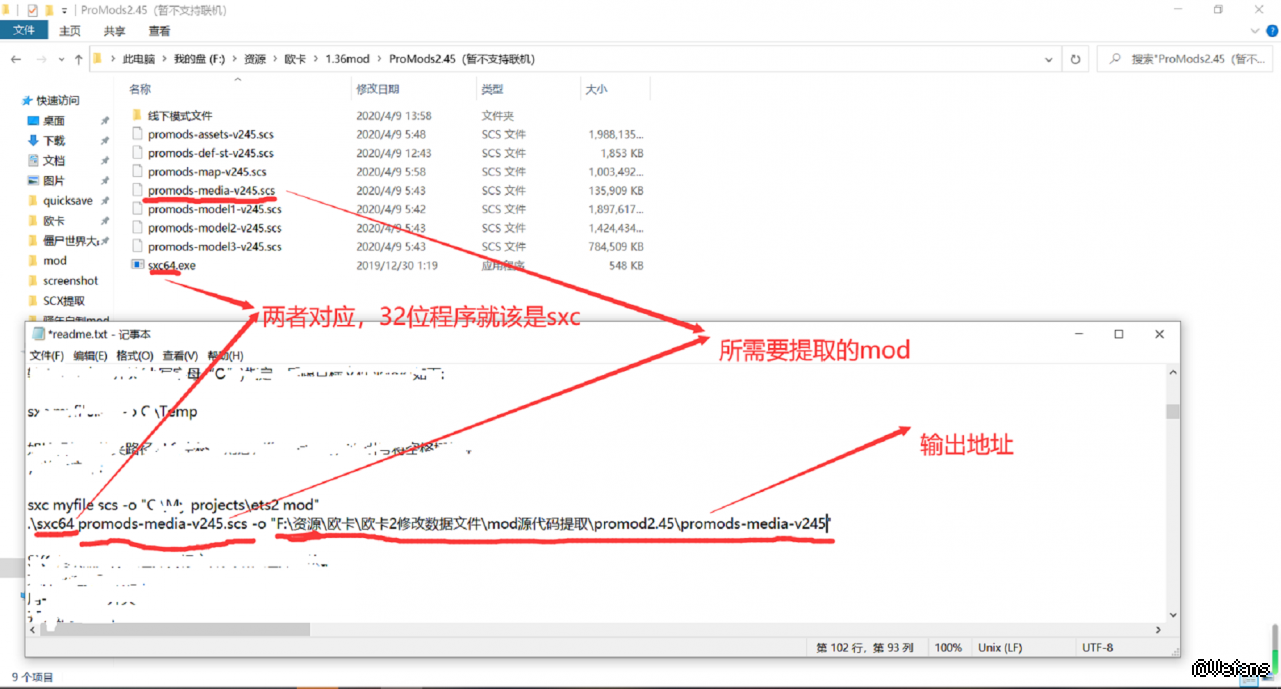
Task: Click the UTF-8 encoding status in Notepad
Action: 1097,647
